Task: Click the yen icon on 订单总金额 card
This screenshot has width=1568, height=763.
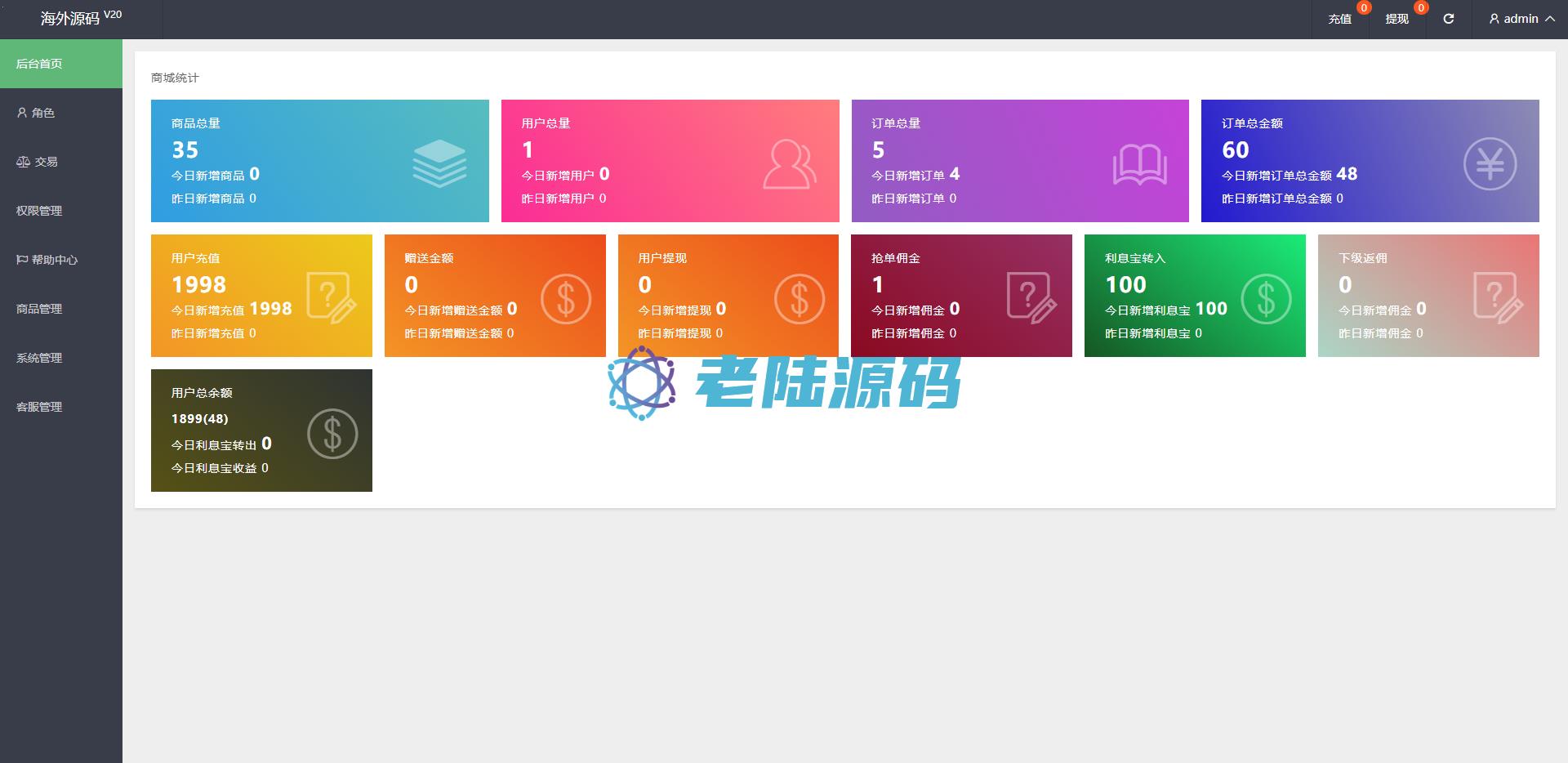Action: pyautogui.click(x=1490, y=164)
